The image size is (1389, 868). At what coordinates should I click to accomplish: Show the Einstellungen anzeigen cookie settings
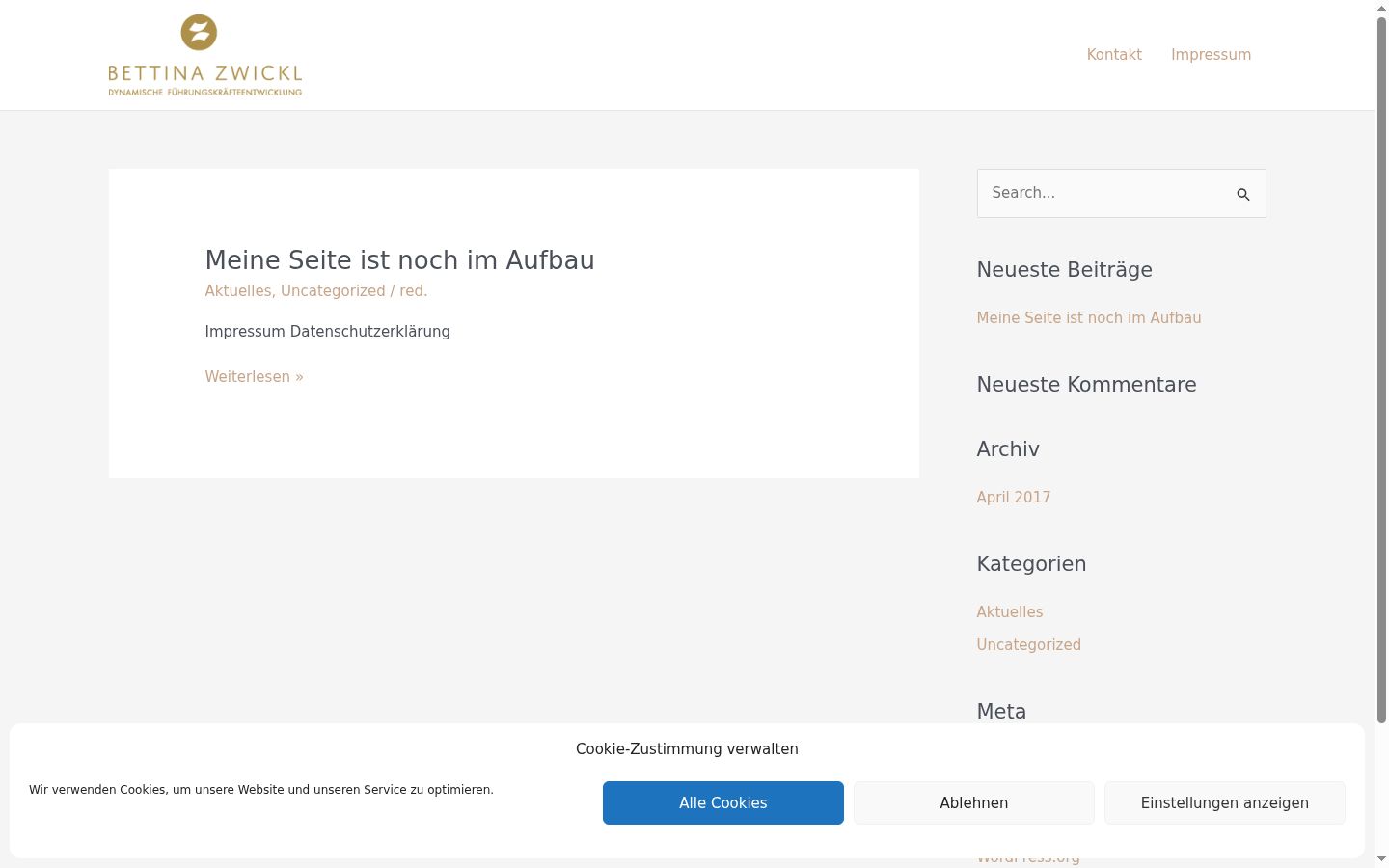tap(1225, 803)
